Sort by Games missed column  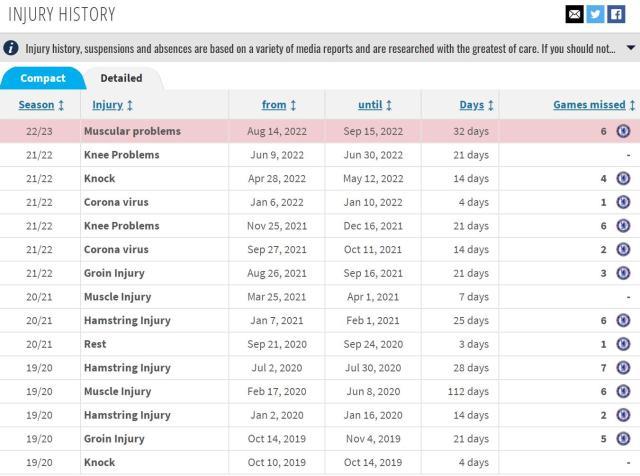594,105
